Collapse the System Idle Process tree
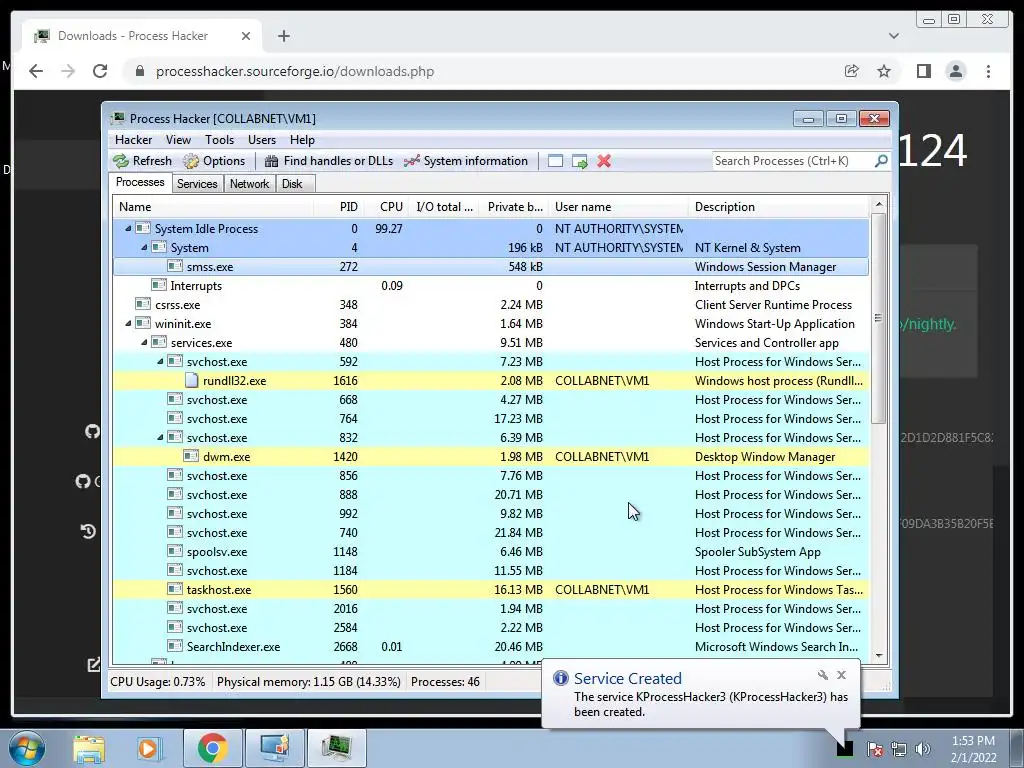 tap(128, 229)
